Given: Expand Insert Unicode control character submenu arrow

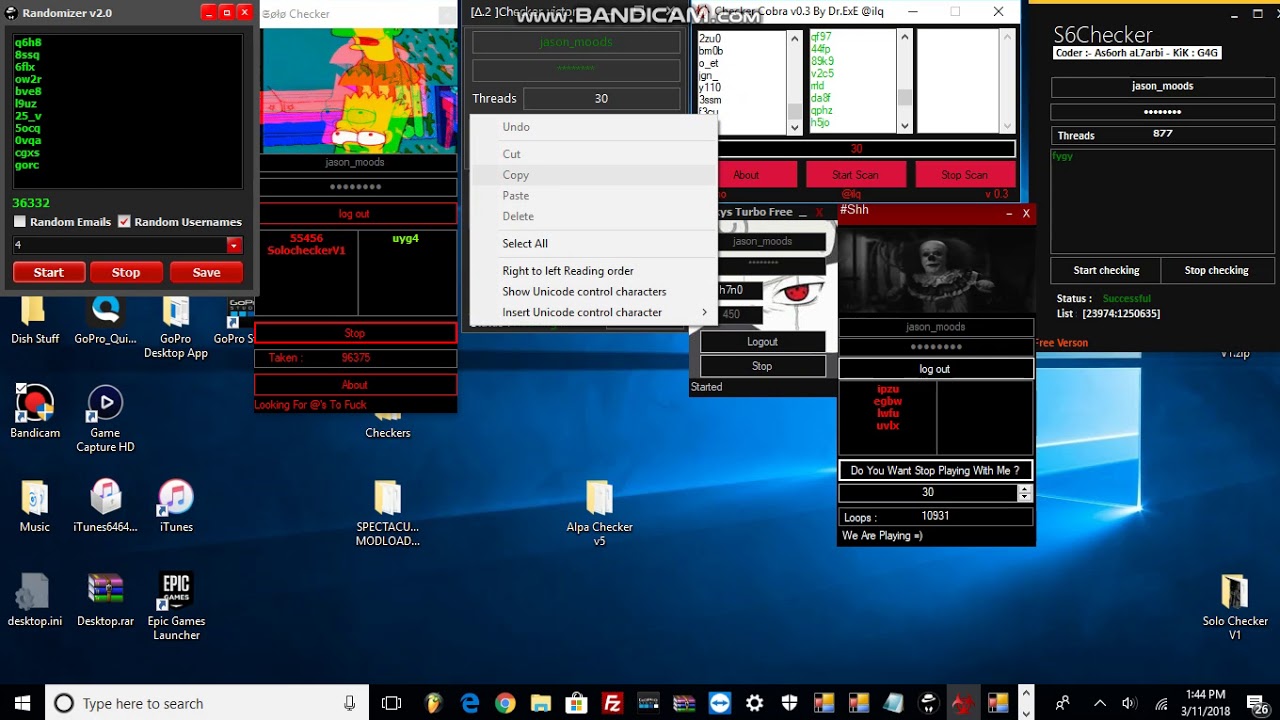Looking at the screenshot, I should coord(704,312).
